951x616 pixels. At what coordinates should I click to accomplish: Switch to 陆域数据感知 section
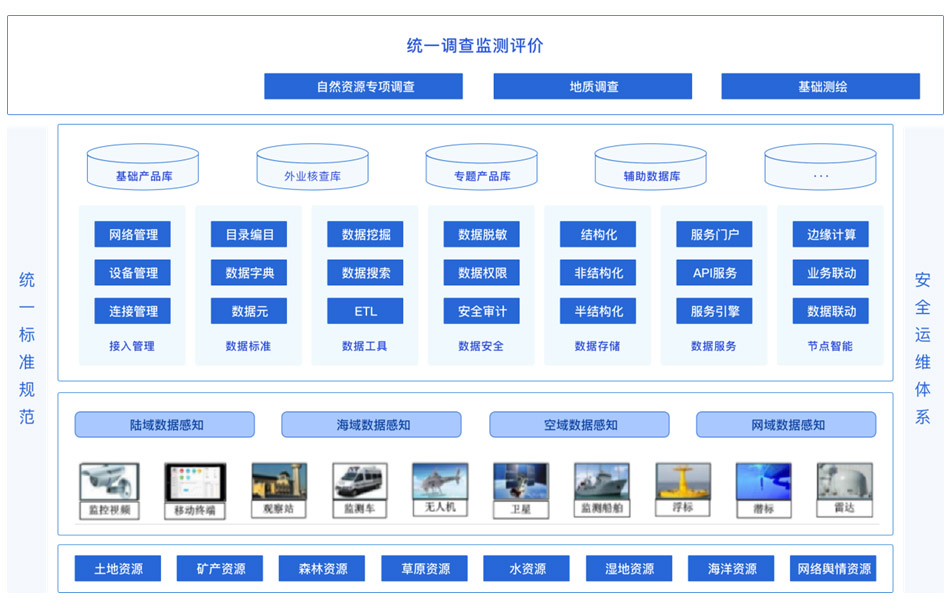165,425
